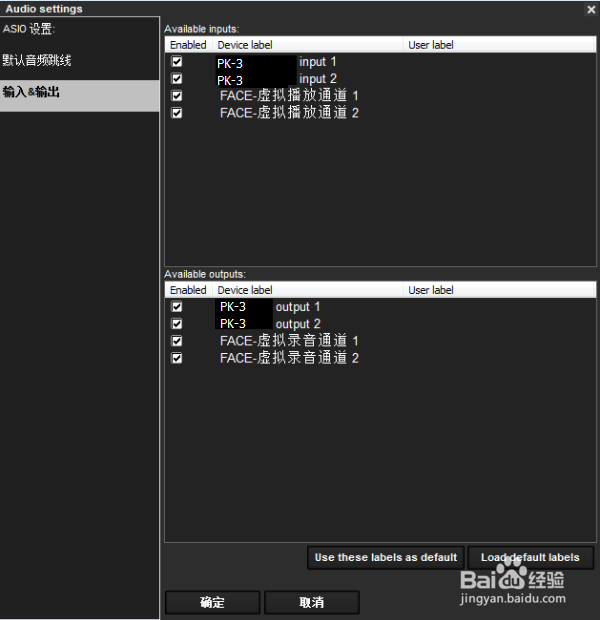600x620 pixels.
Task: Select the 输入&输出 section
Action: (79, 95)
